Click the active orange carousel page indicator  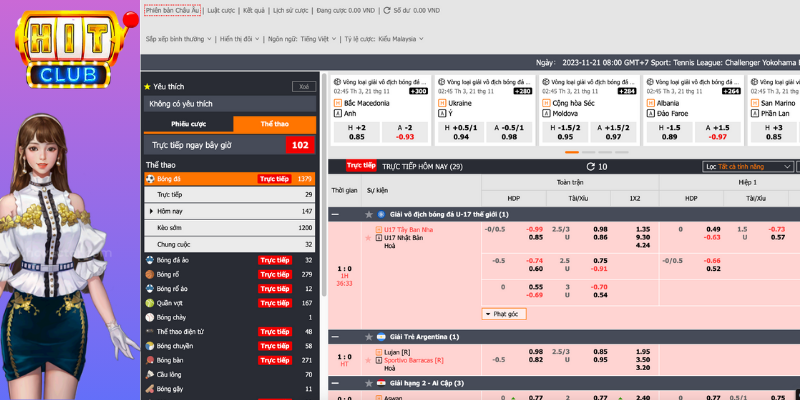571,152
